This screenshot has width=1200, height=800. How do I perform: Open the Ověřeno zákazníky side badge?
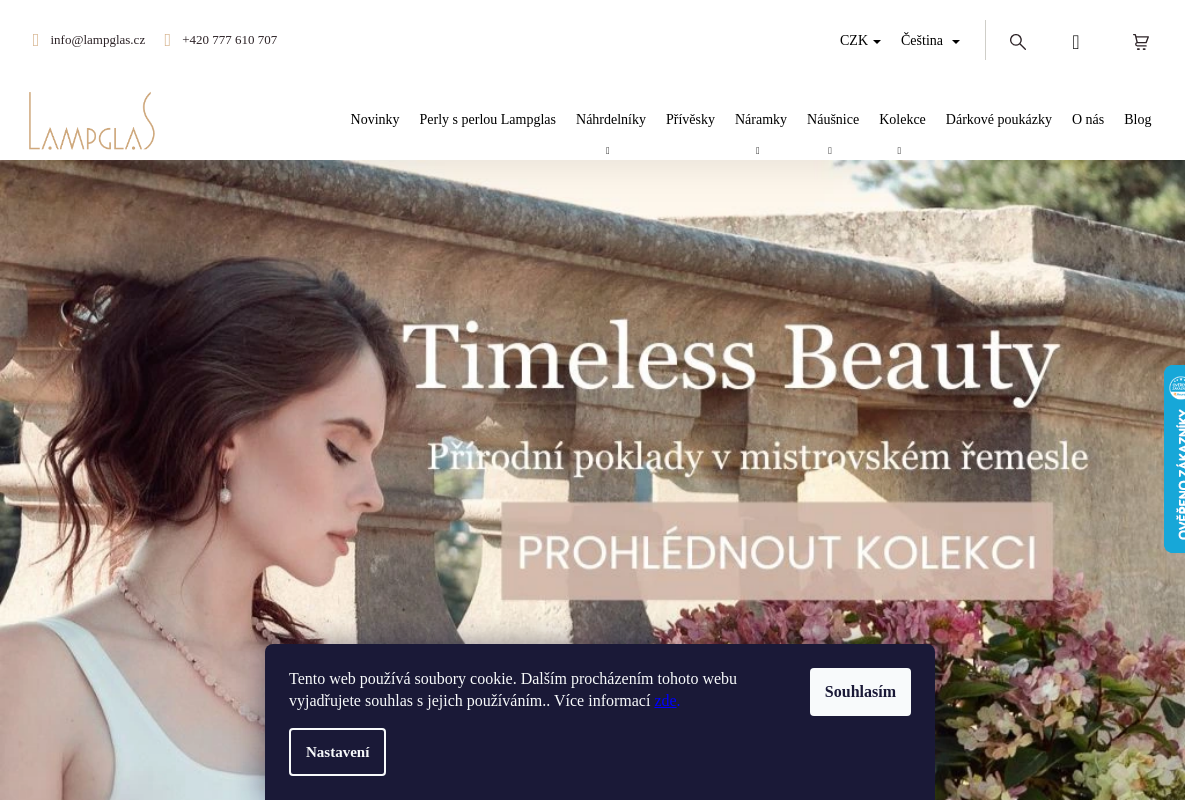click(x=1176, y=459)
